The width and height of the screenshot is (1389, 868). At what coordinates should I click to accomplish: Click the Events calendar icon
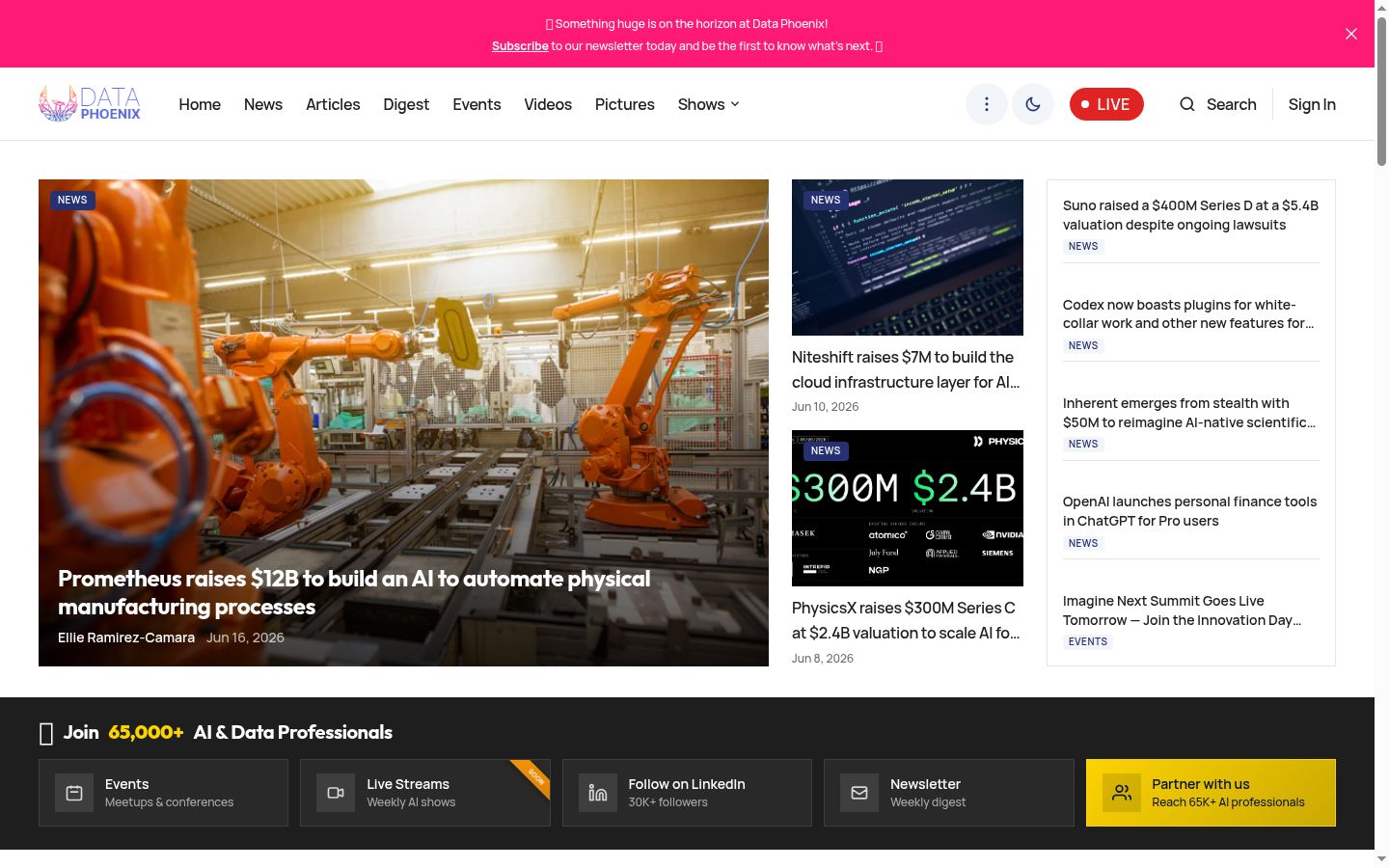point(74,793)
